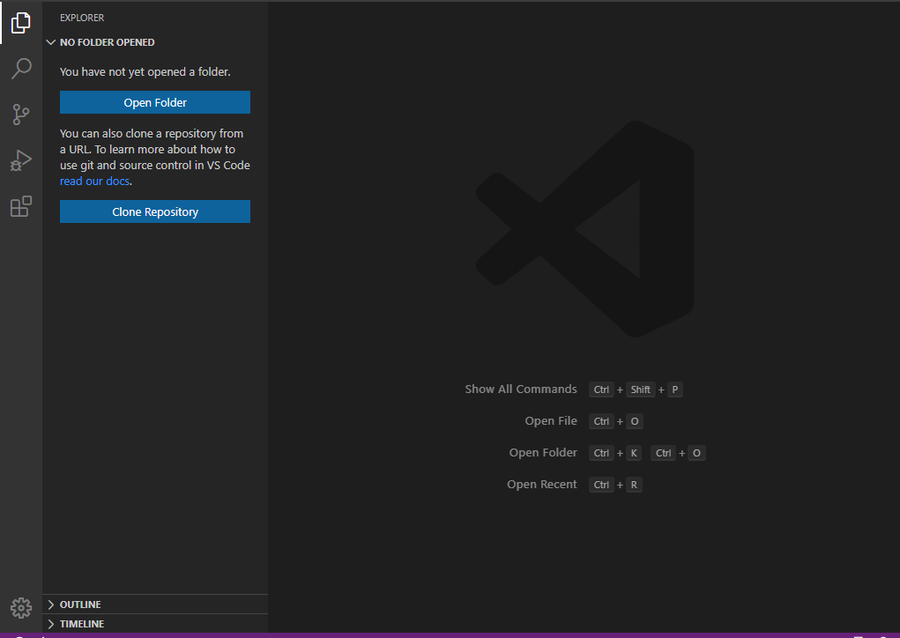Click the 'Open Folder' shortcut label in editor
This screenshot has height=638, width=900.
coord(542,453)
